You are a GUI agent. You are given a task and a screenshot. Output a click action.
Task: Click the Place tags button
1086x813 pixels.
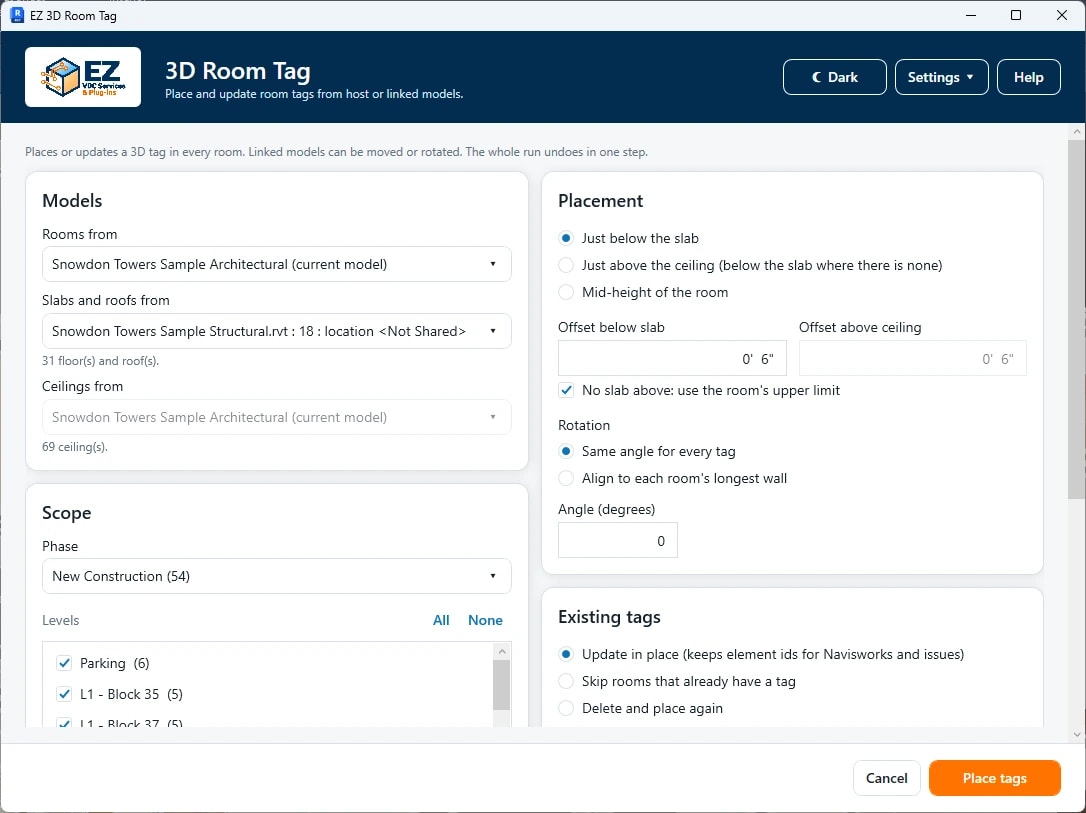coord(995,778)
